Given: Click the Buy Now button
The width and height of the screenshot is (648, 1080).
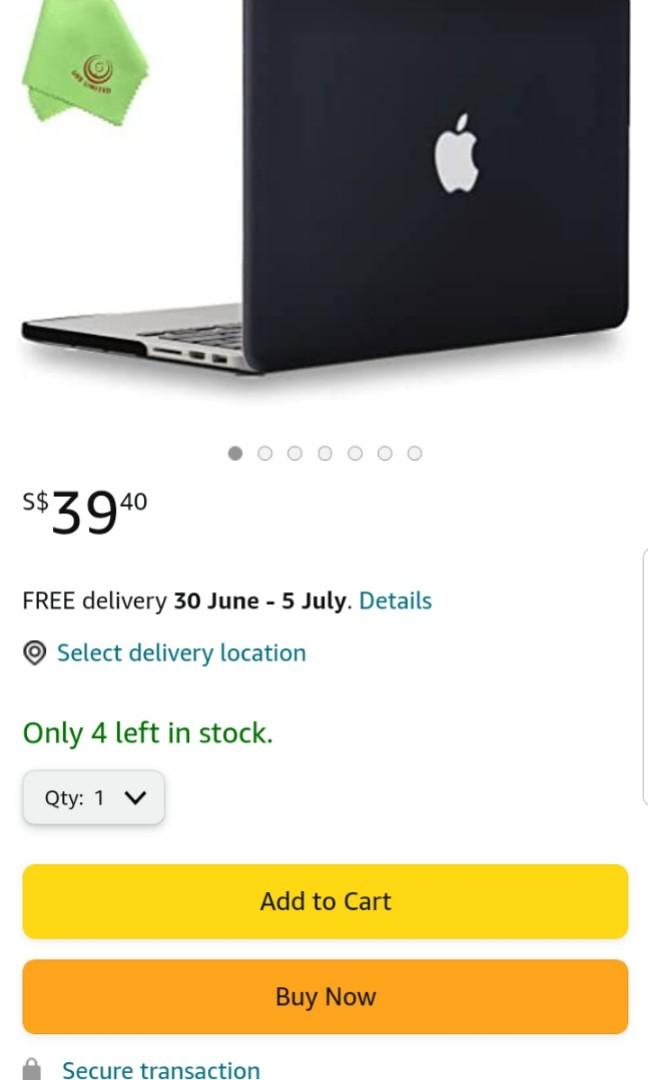Looking at the screenshot, I should coord(325,997).
